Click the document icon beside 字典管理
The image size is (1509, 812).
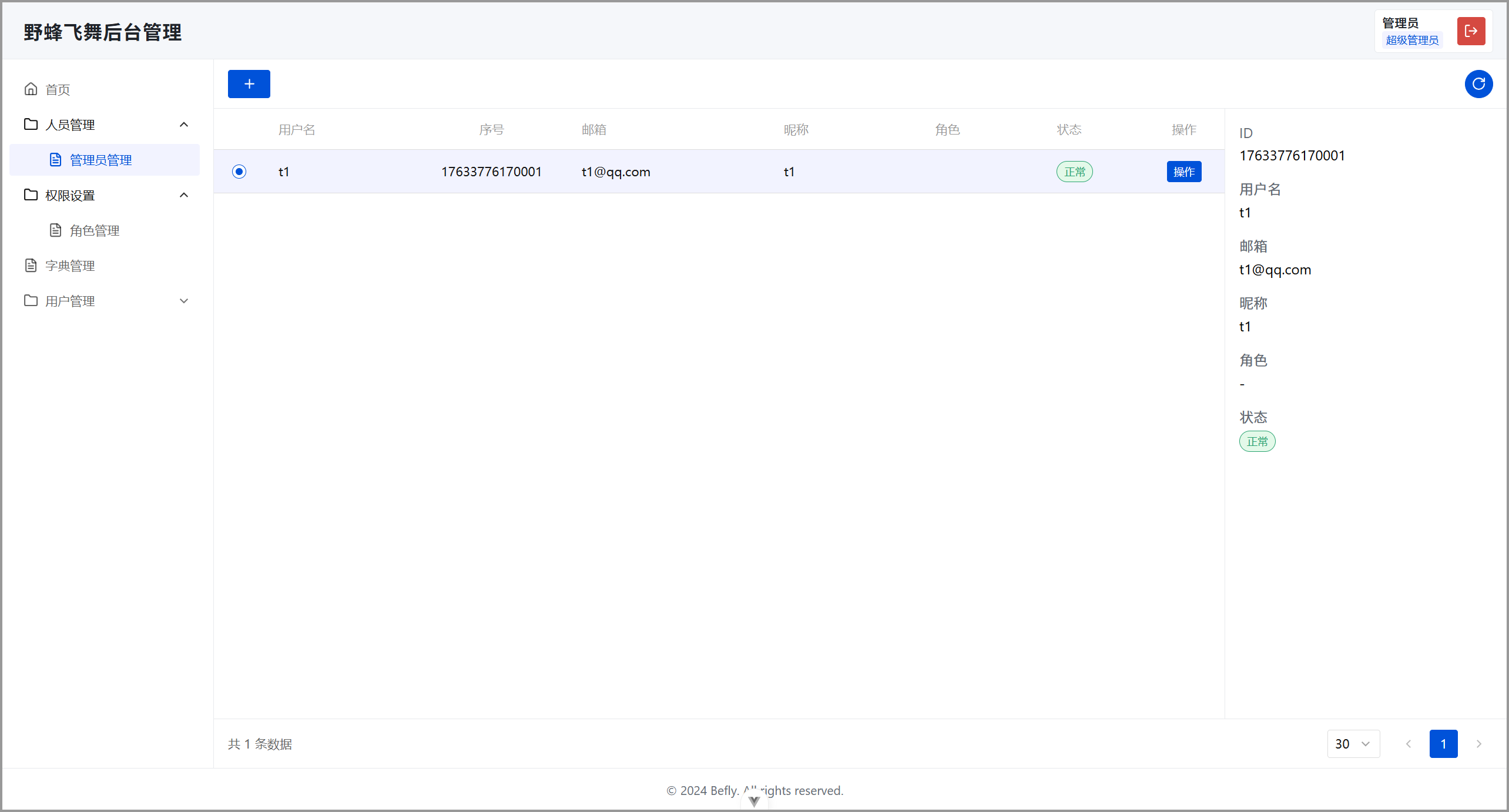[x=31, y=266]
